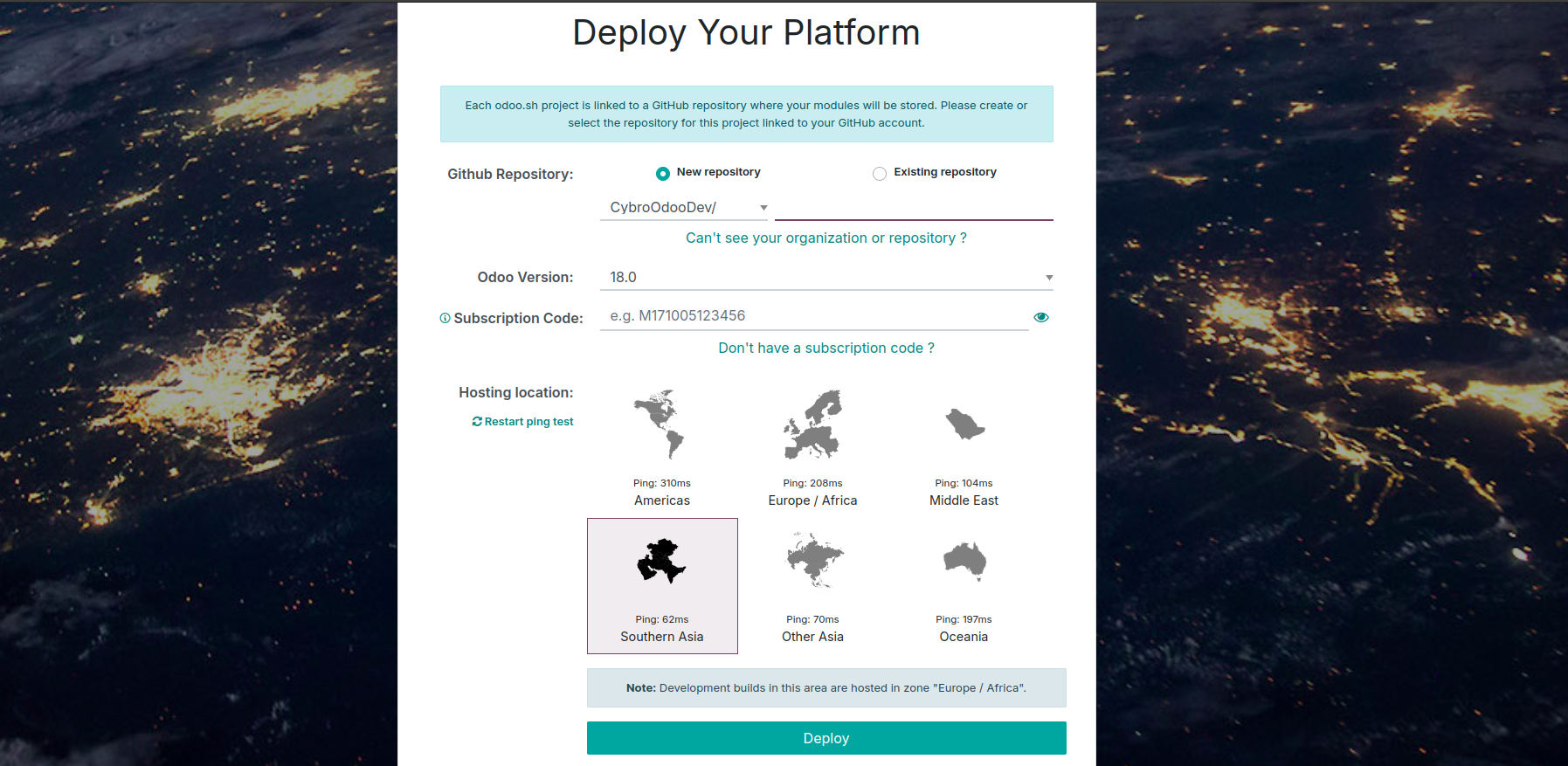The image size is (1568, 766).
Task: Open "Can't see your organization or repository" link
Action: click(x=825, y=238)
